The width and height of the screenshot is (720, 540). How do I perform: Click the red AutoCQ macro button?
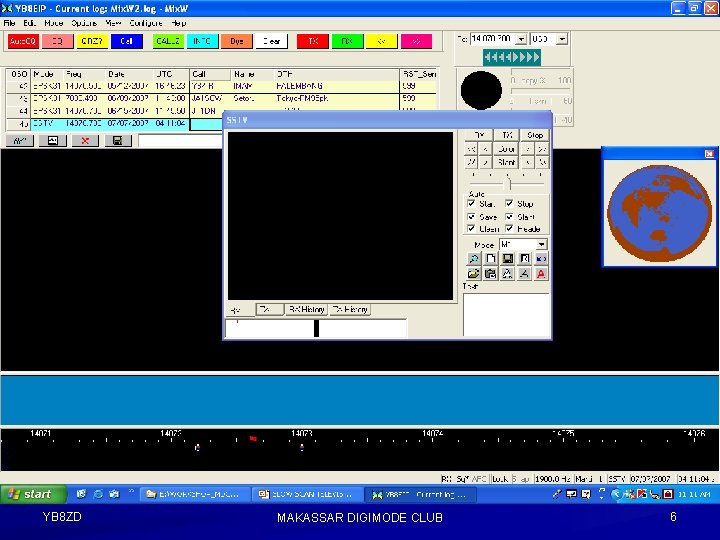point(22,41)
